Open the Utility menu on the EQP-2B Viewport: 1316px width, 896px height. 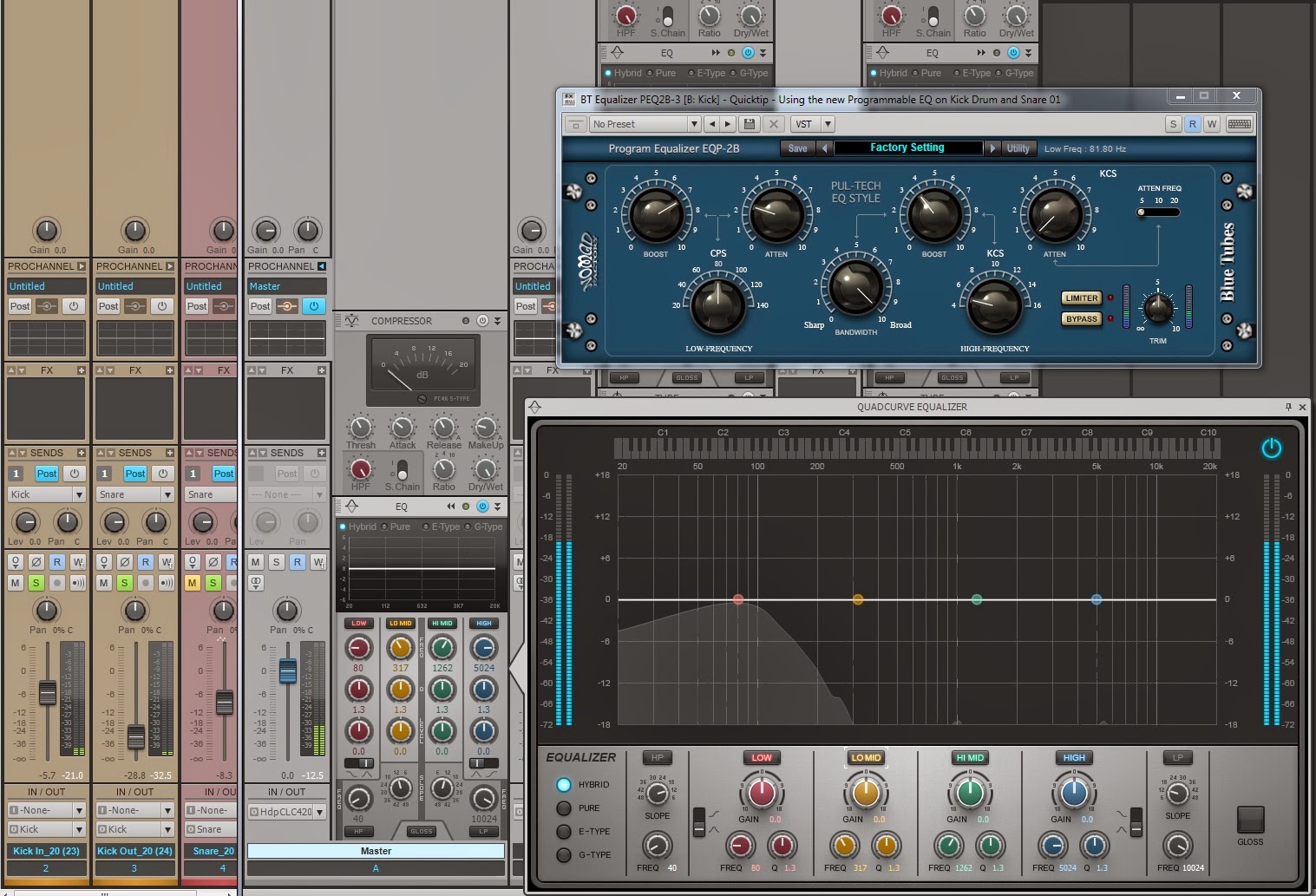pyautogui.click(x=1017, y=147)
